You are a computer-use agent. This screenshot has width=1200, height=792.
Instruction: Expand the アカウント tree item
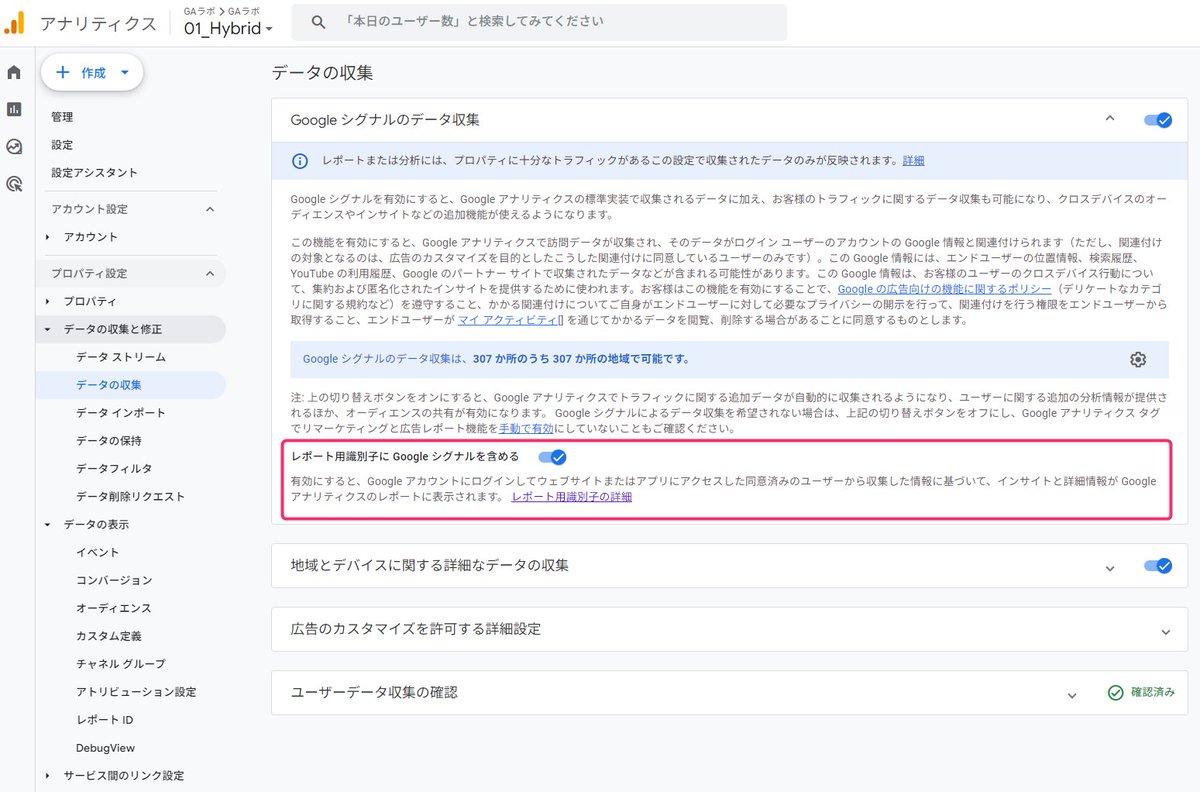48,237
